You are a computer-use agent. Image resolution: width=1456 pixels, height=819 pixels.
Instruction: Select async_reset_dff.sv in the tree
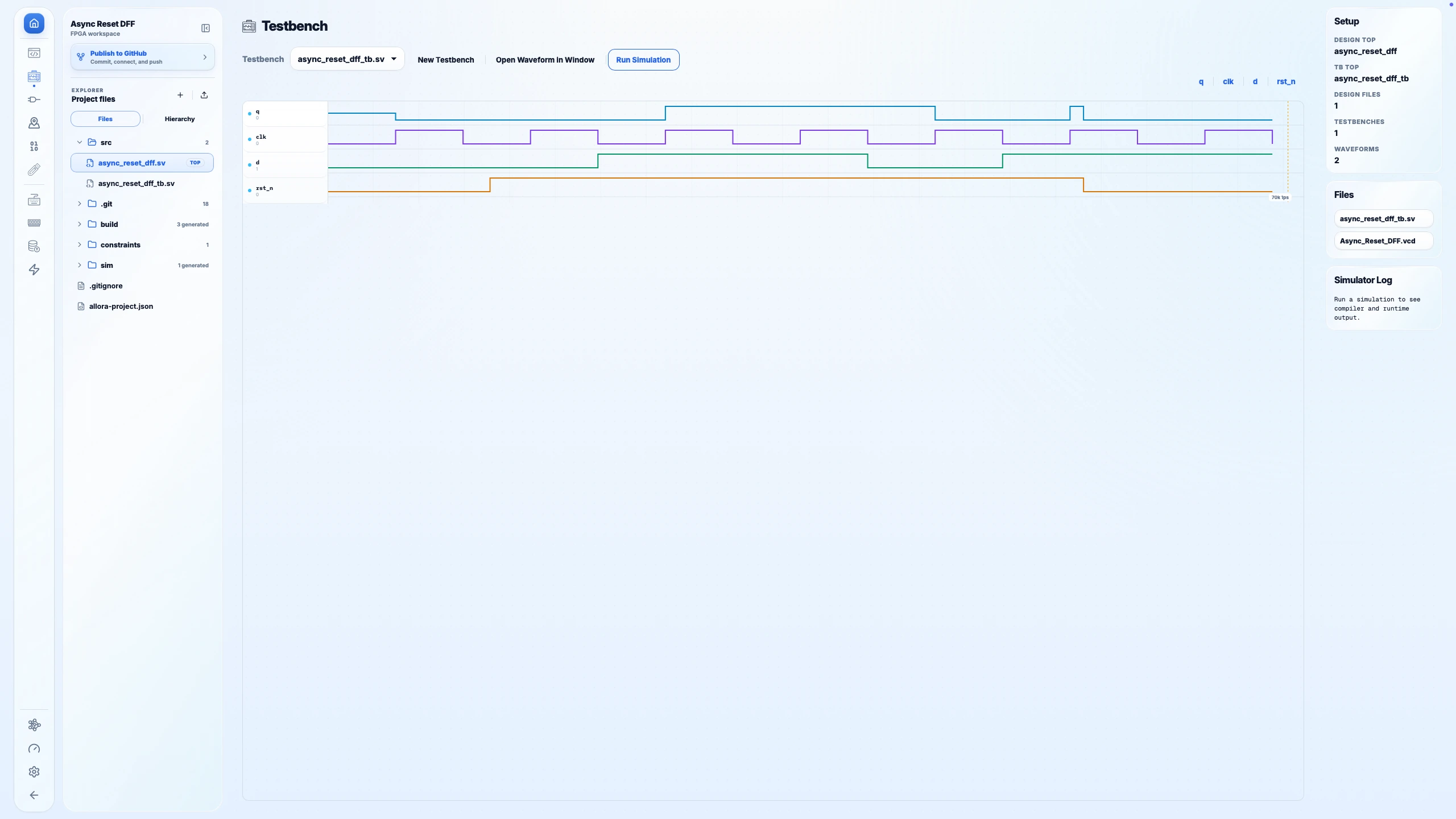coord(142,163)
